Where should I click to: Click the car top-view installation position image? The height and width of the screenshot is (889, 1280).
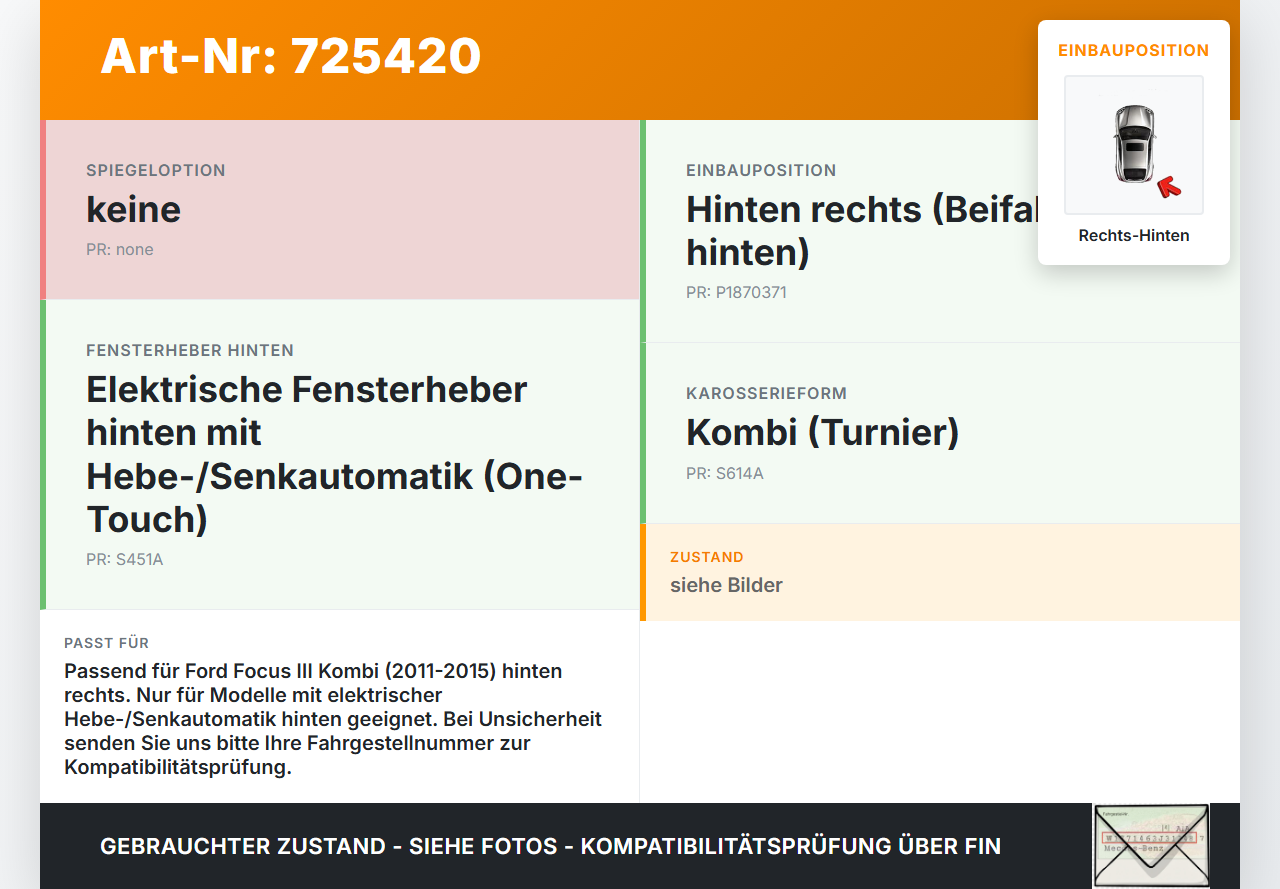[x=1134, y=145]
